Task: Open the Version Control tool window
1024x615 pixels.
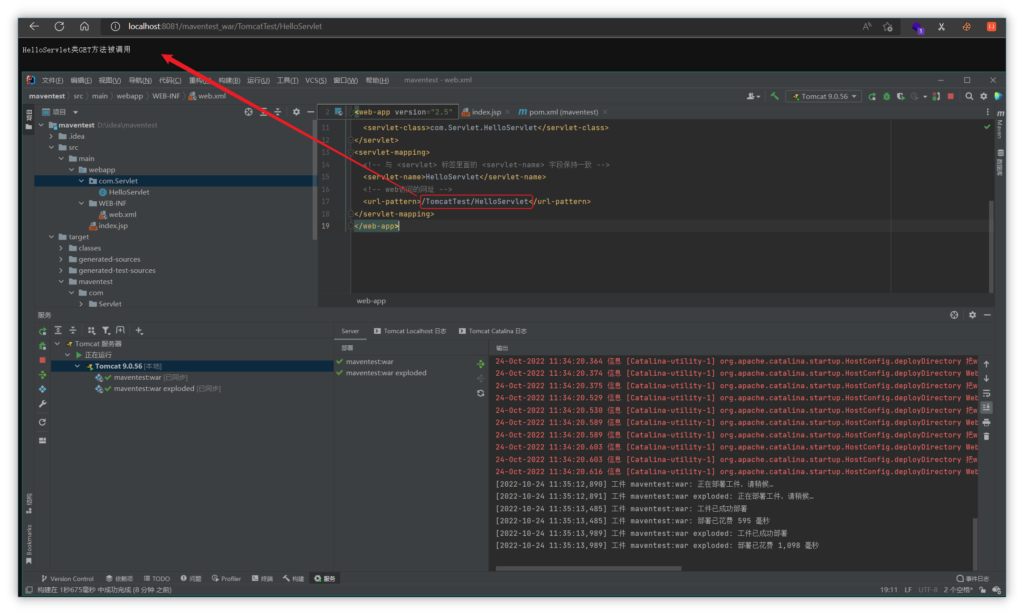Action: tap(67, 578)
